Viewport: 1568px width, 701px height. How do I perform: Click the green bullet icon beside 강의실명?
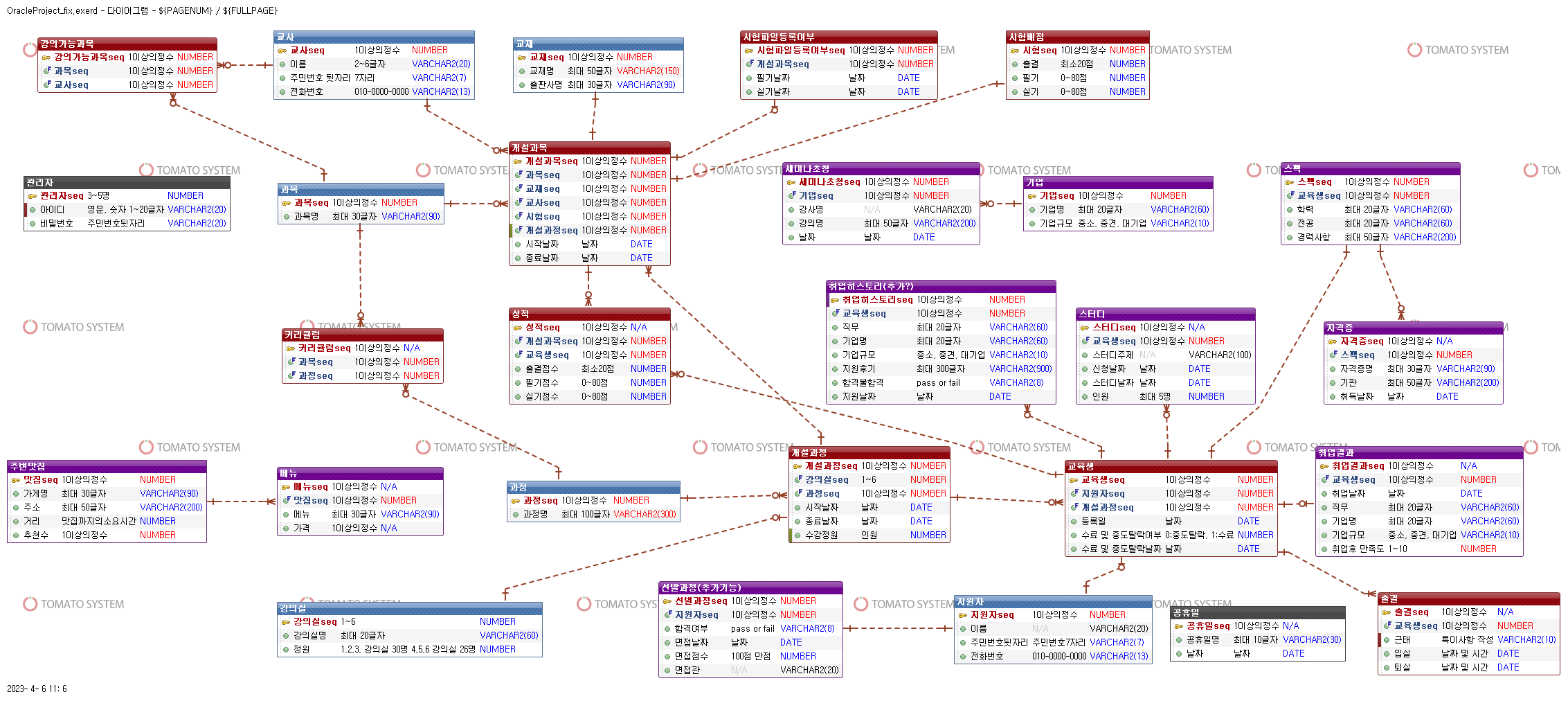tap(286, 636)
